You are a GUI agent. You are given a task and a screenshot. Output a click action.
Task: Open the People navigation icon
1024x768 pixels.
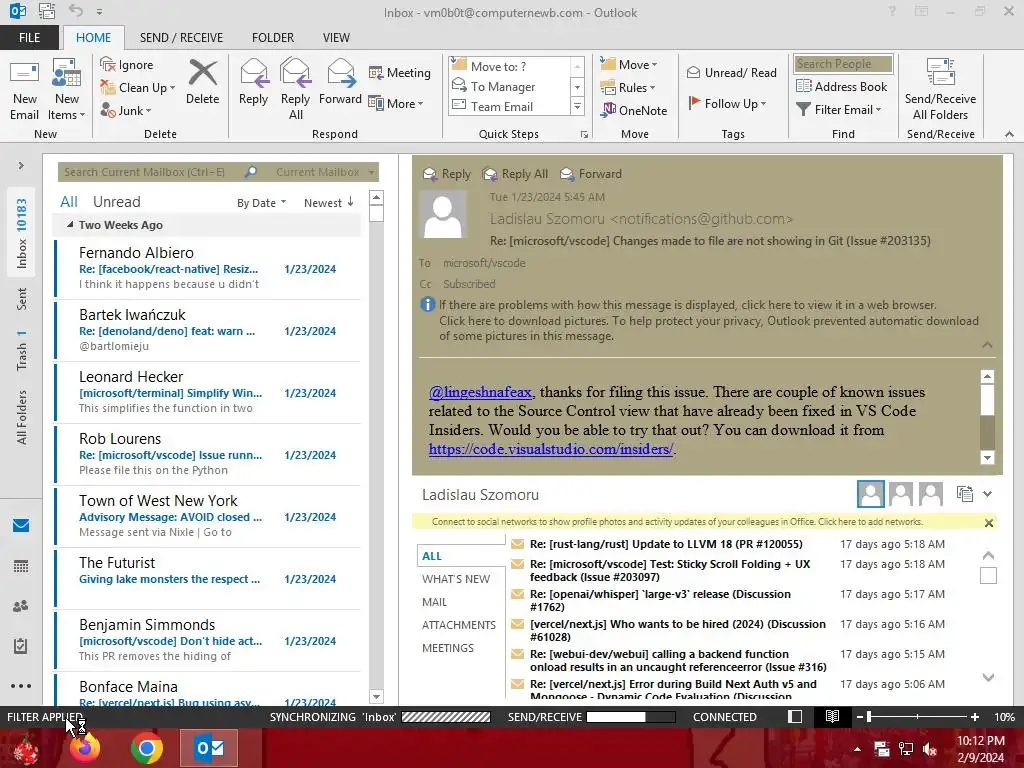(x=21, y=606)
